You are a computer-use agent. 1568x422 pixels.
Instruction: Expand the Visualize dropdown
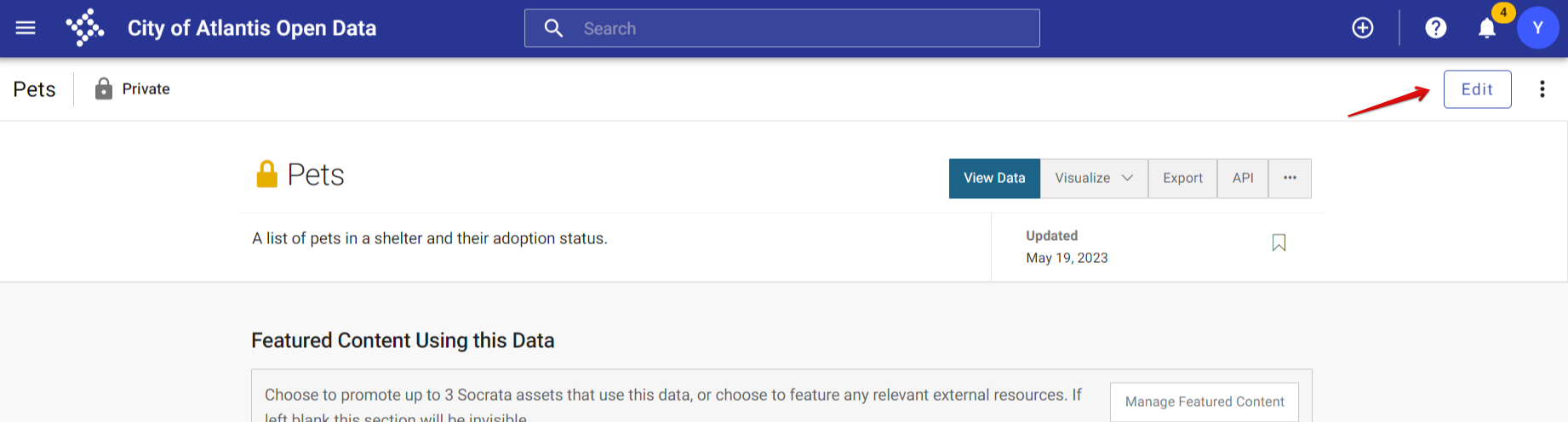[1094, 178]
